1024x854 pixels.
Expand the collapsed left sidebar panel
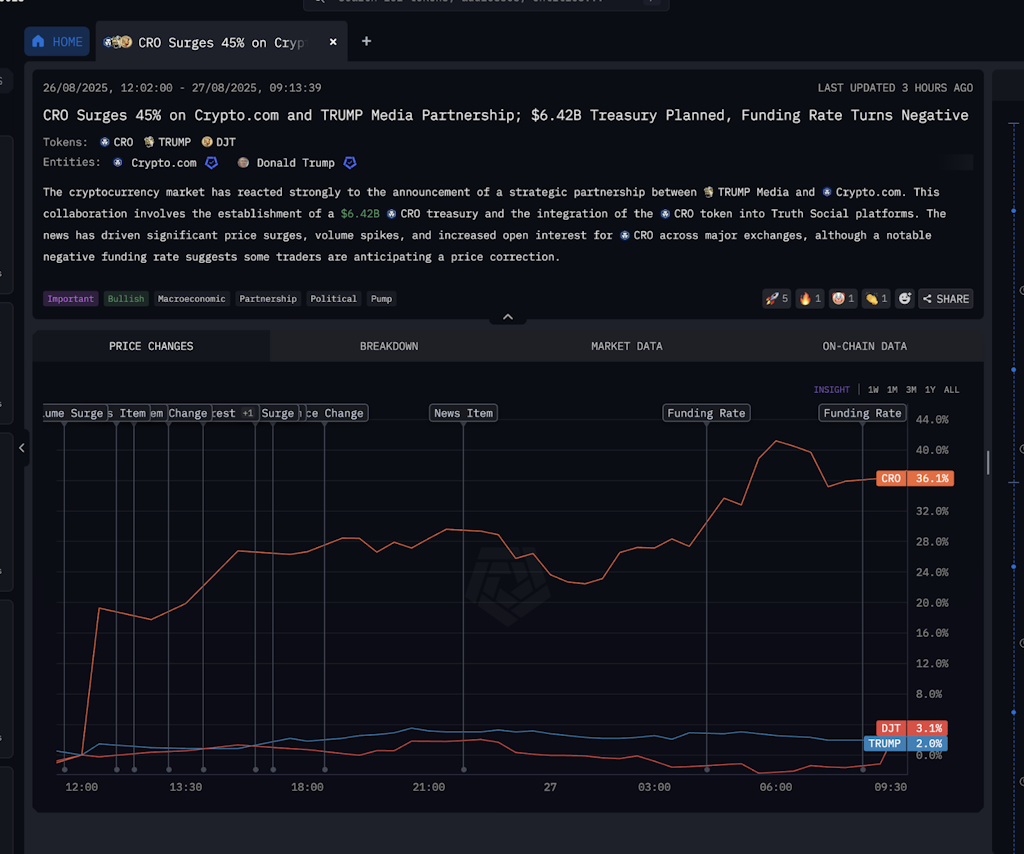(22, 448)
